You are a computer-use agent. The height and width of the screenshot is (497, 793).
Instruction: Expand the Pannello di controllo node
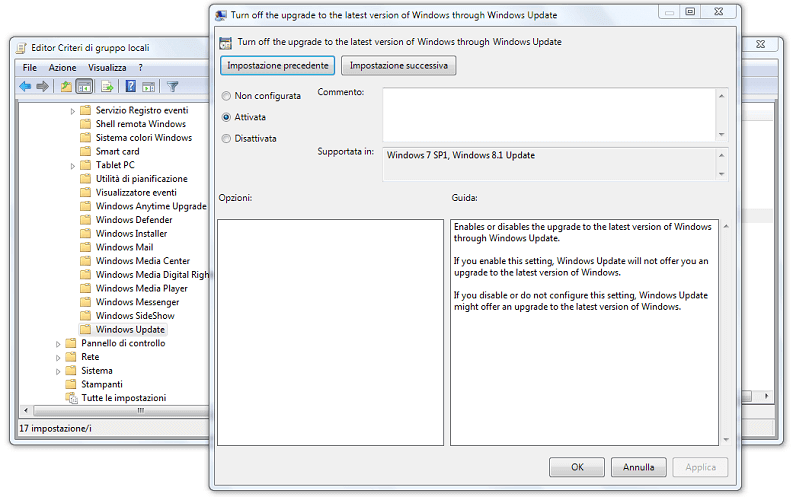tap(58, 344)
